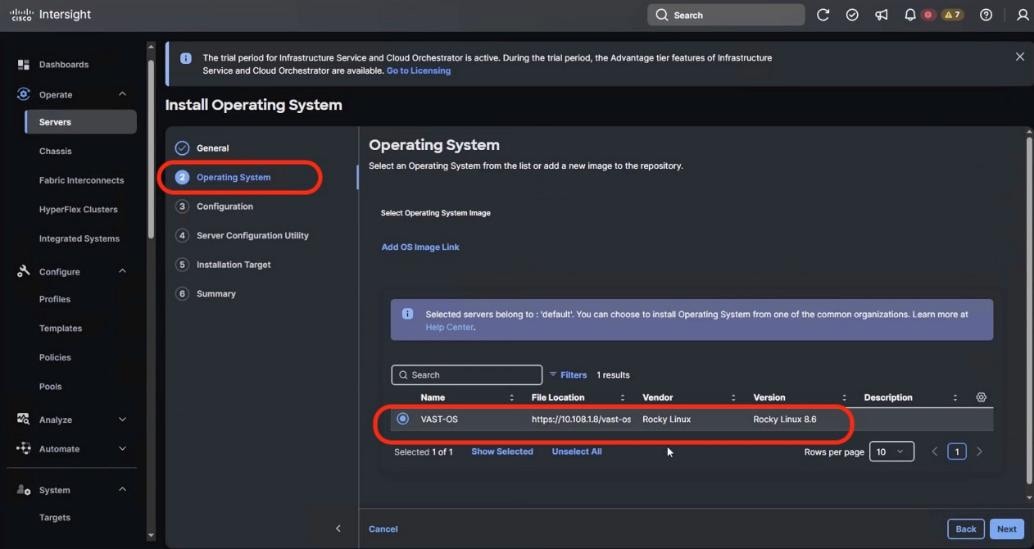Screen dimensions: 1034x549
Task: Go to Server Configuration Utility step
Action: [x=242, y=235]
